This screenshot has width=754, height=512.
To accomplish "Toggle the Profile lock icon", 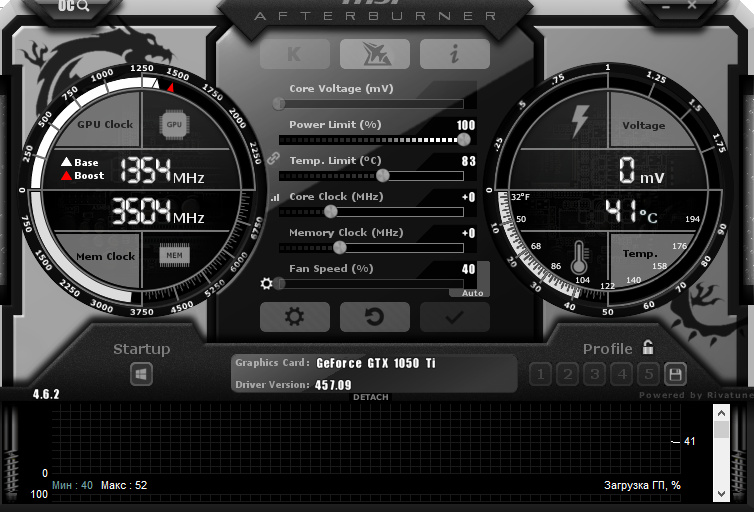I will (x=648, y=347).
